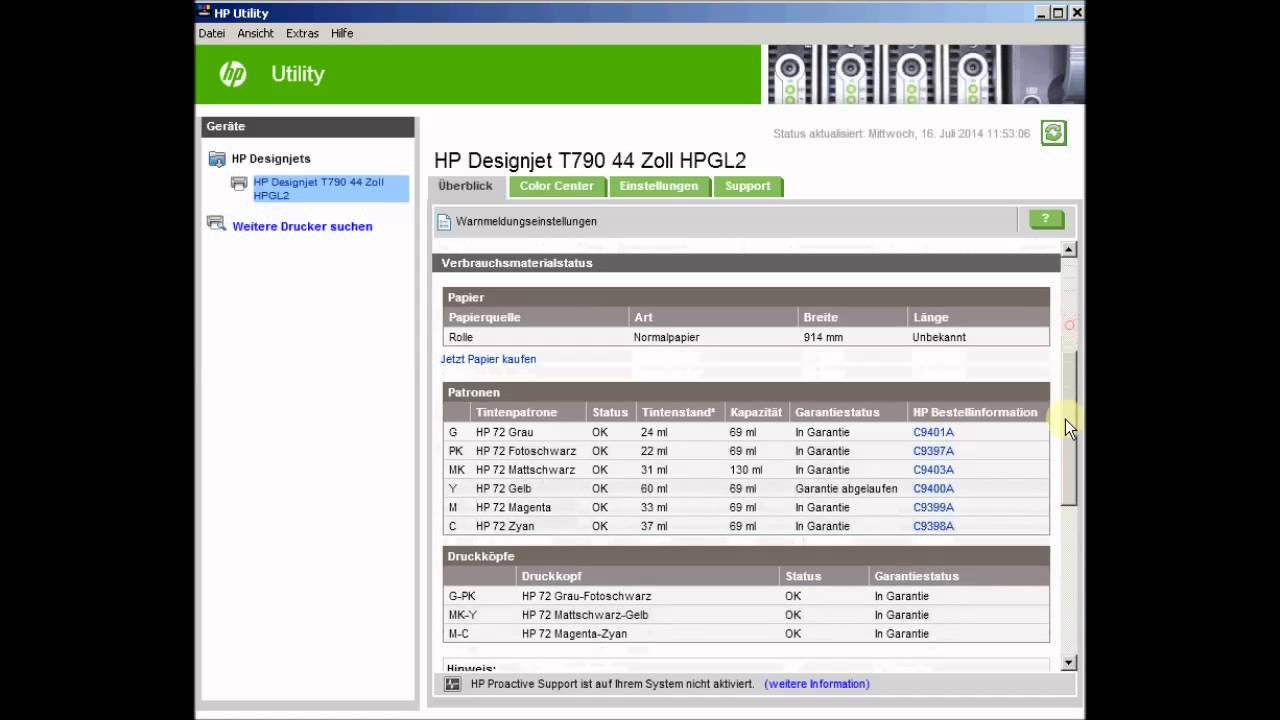Open order link C9399A for Magenta

[933, 508]
